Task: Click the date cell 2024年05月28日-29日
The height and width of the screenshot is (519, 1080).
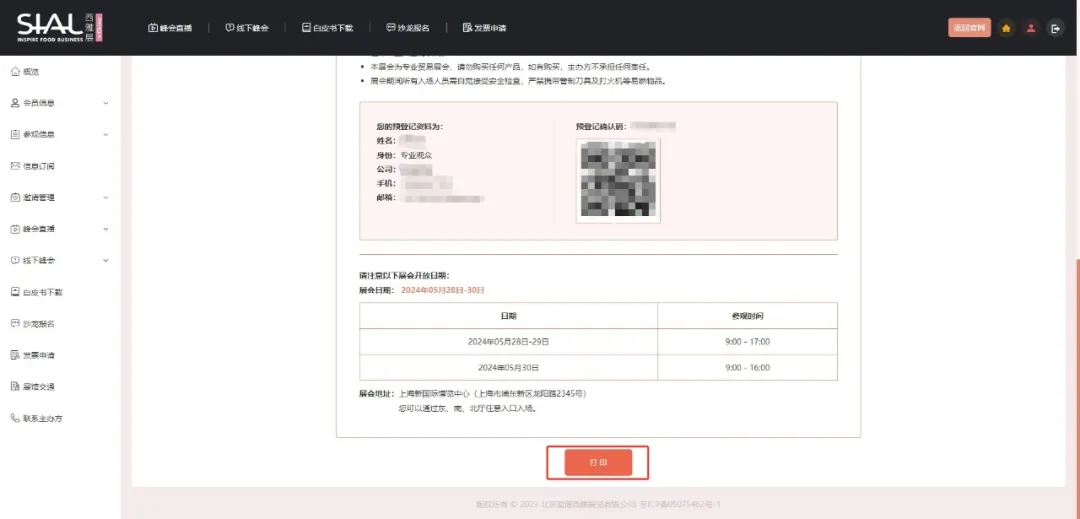Action: [x=508, y=341]
